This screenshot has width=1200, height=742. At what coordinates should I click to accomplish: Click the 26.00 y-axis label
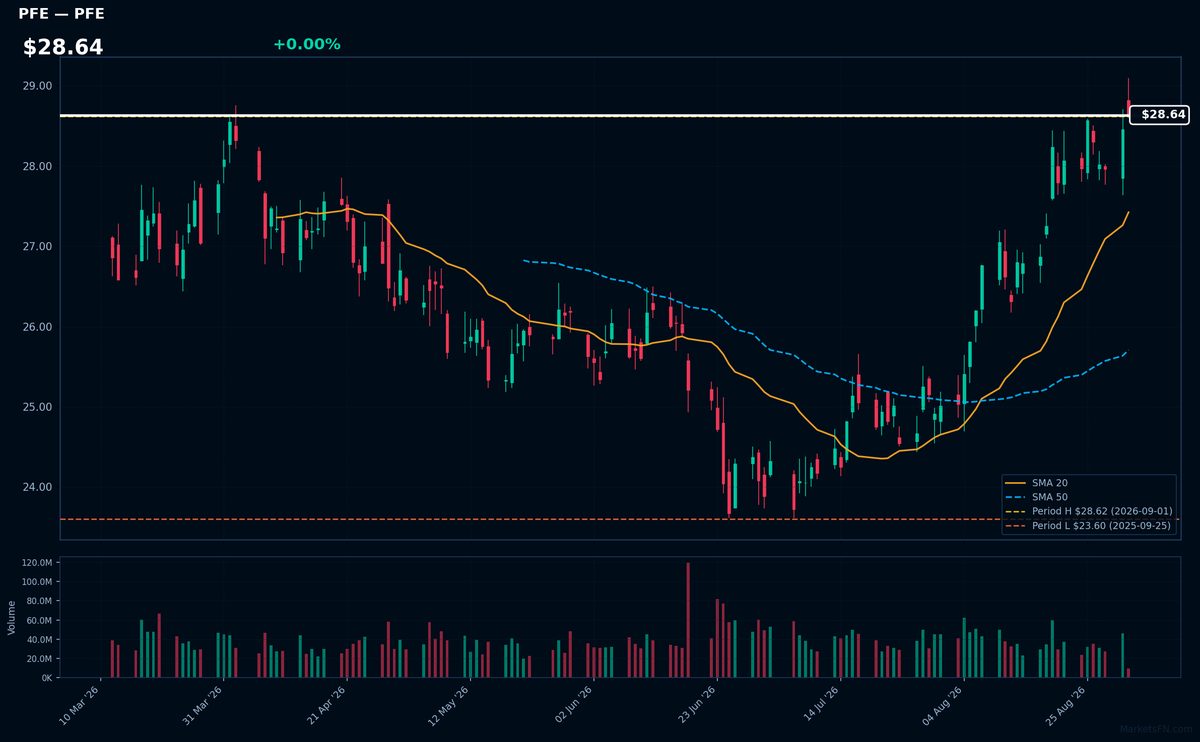(x=38, y=327)
